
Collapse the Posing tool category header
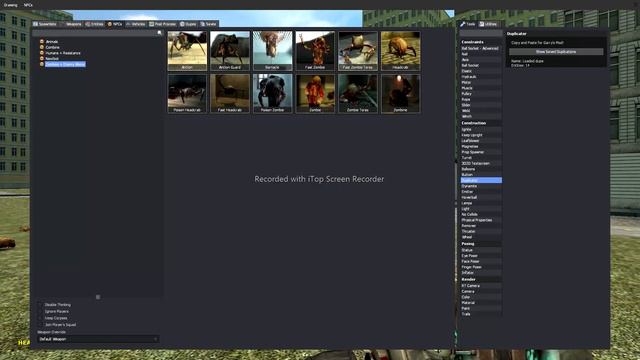tap(481, 244)
